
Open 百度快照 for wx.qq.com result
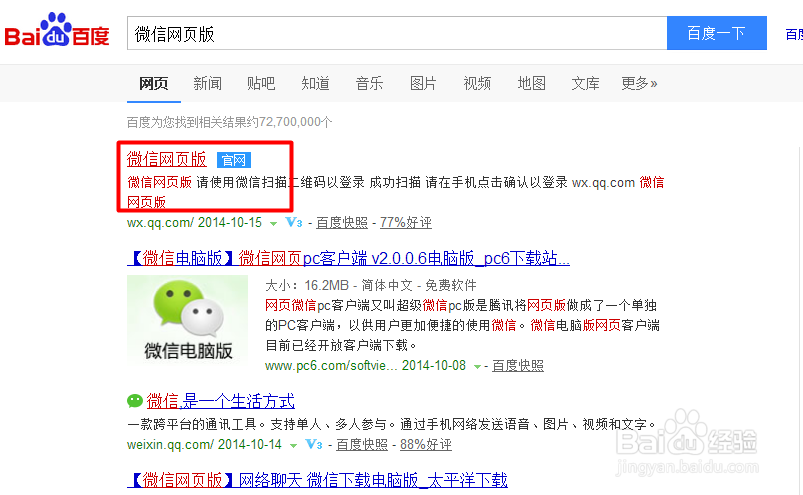342,223
